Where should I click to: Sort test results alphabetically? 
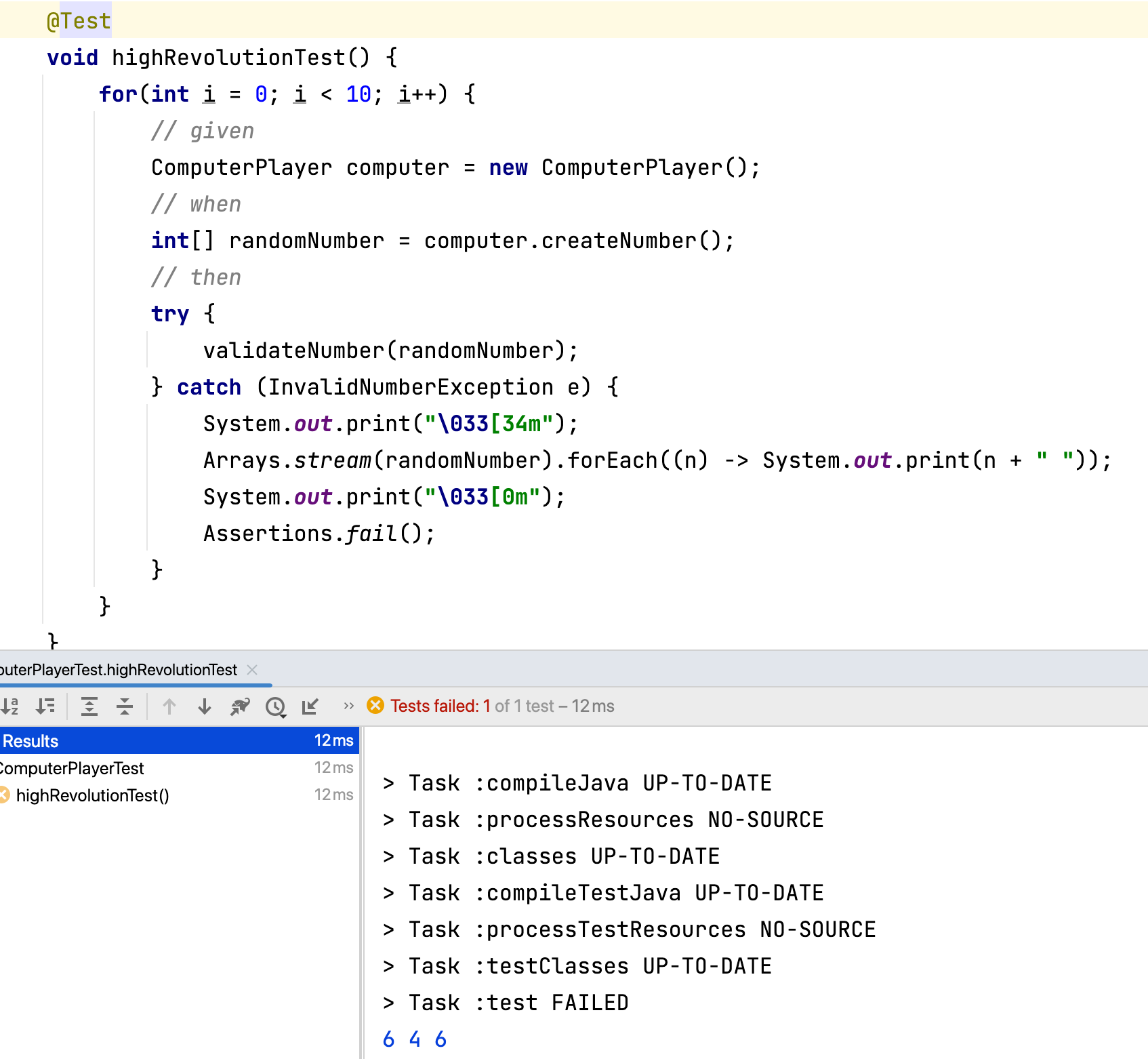[x=9, y=706]
